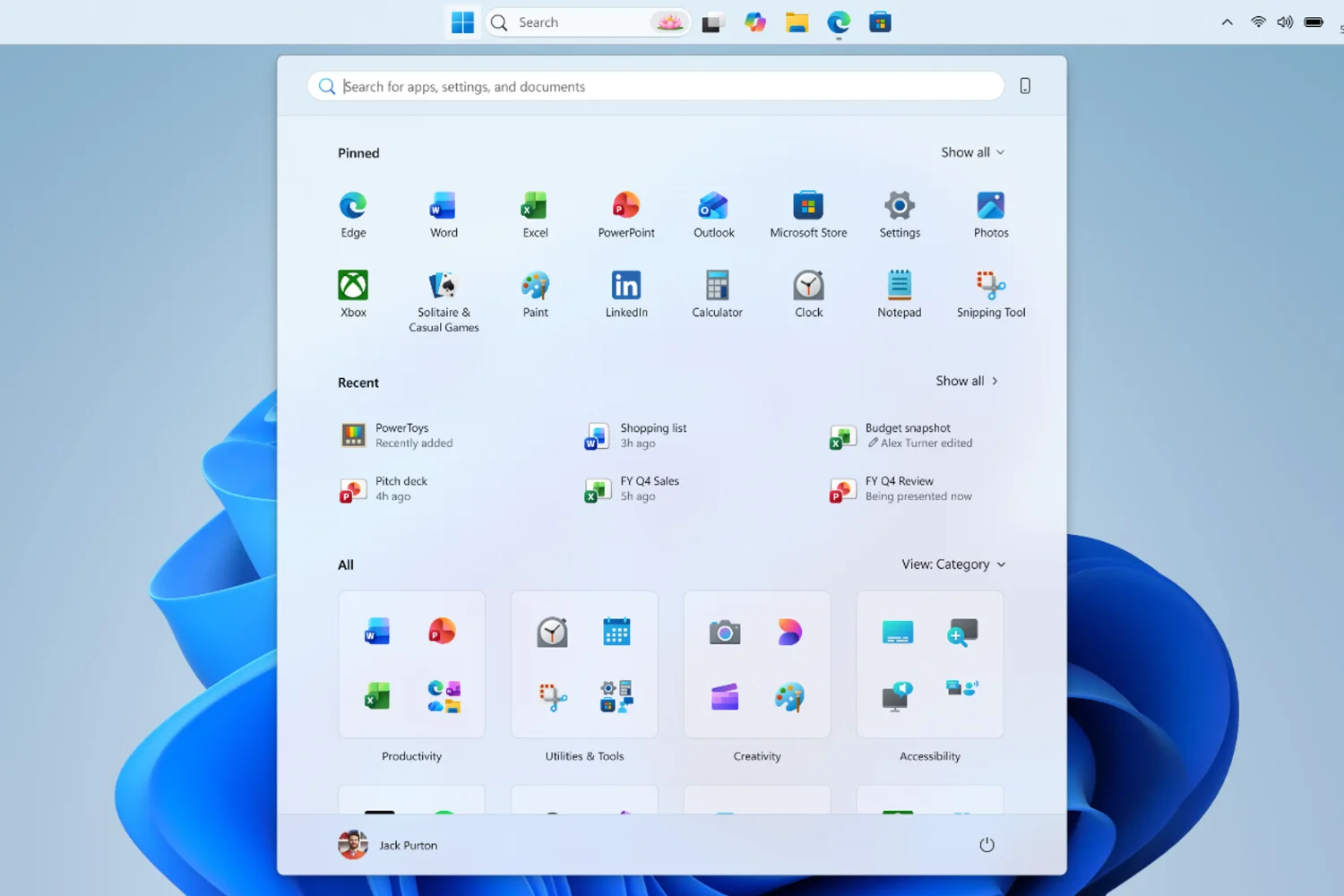The image size is (1344, 896).
Task: Open the Shopping list recent document
Action: tap(636, 435)
